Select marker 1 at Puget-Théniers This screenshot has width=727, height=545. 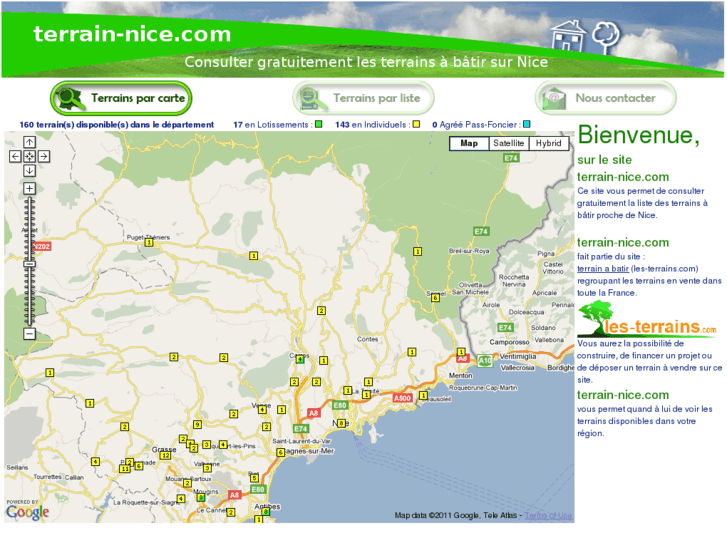(149, 243)
